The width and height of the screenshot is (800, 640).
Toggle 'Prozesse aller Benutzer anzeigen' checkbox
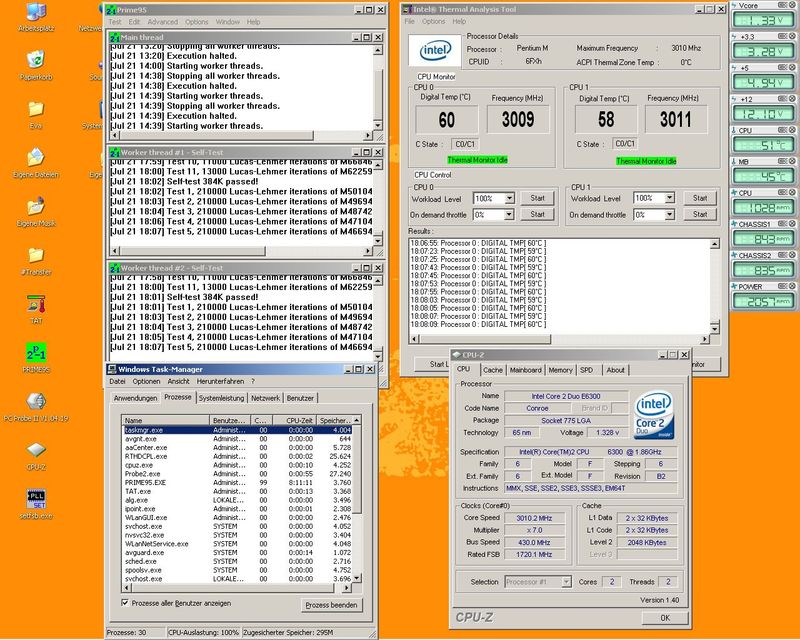coord(124,603)
